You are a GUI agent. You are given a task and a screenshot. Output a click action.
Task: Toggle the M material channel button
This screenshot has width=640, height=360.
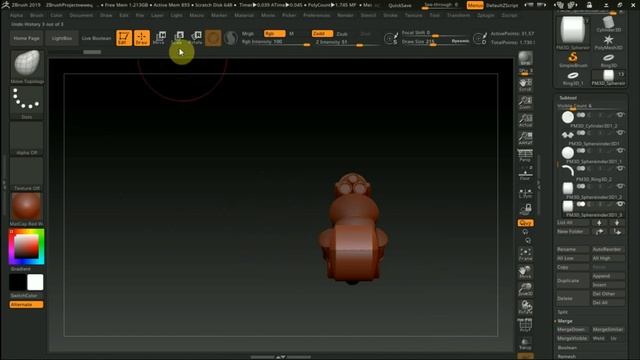click(x=291, y=33)
